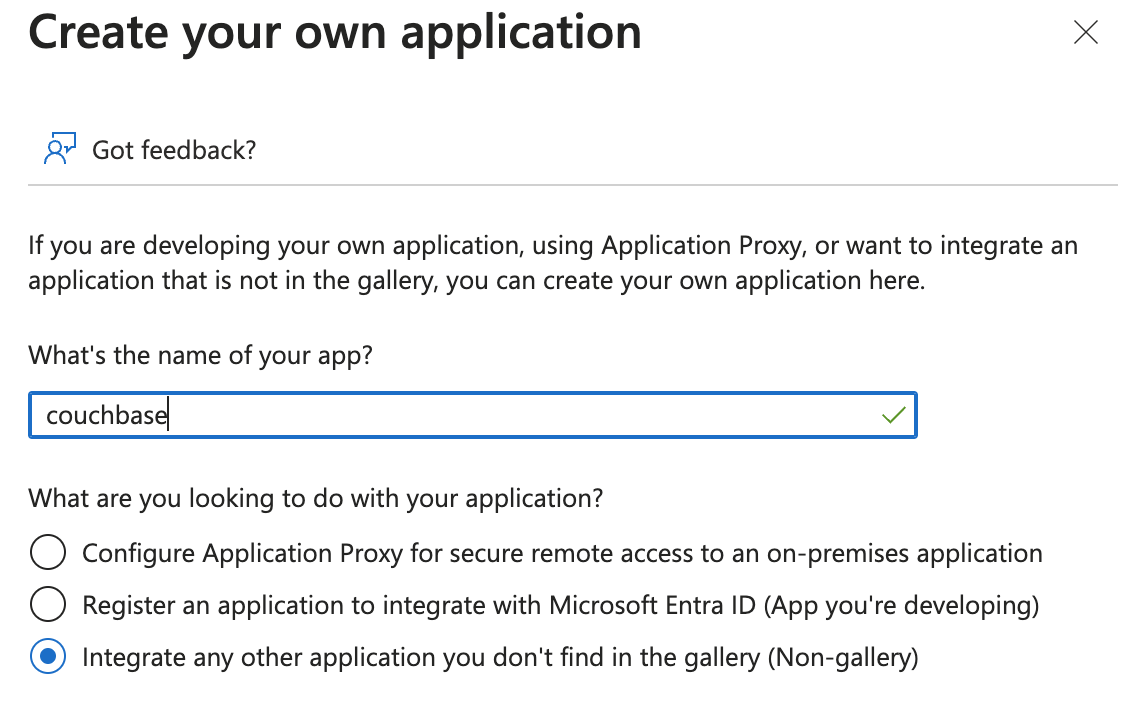The height and width of the screenshot is (712, 1130).
Task: Select the Configure Application Proxy radio button
Action: tap(48, 553)
